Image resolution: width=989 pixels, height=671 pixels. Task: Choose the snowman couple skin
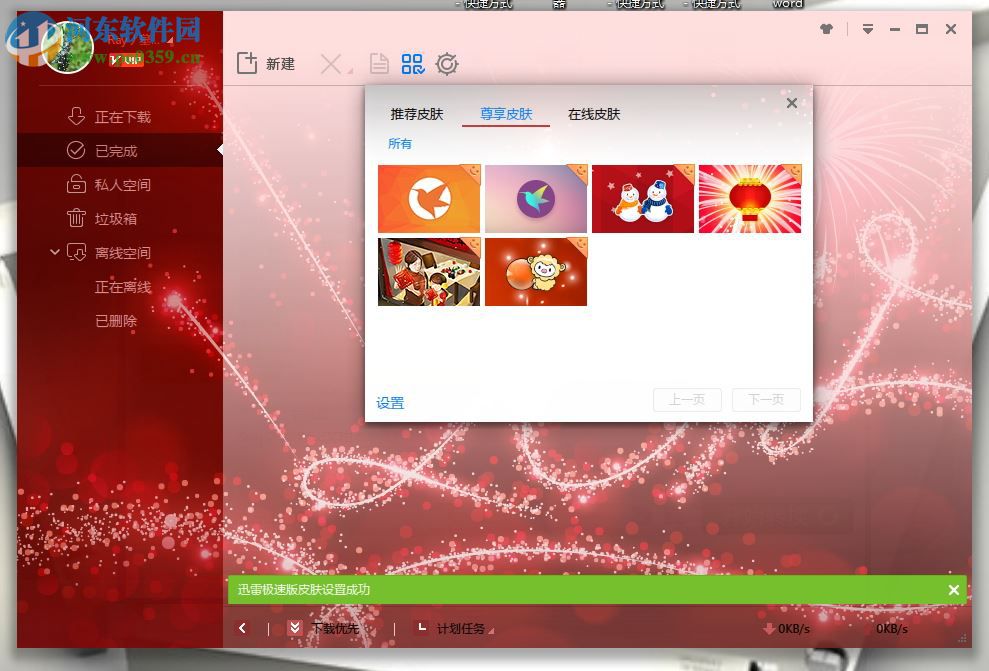pos(642,198)
